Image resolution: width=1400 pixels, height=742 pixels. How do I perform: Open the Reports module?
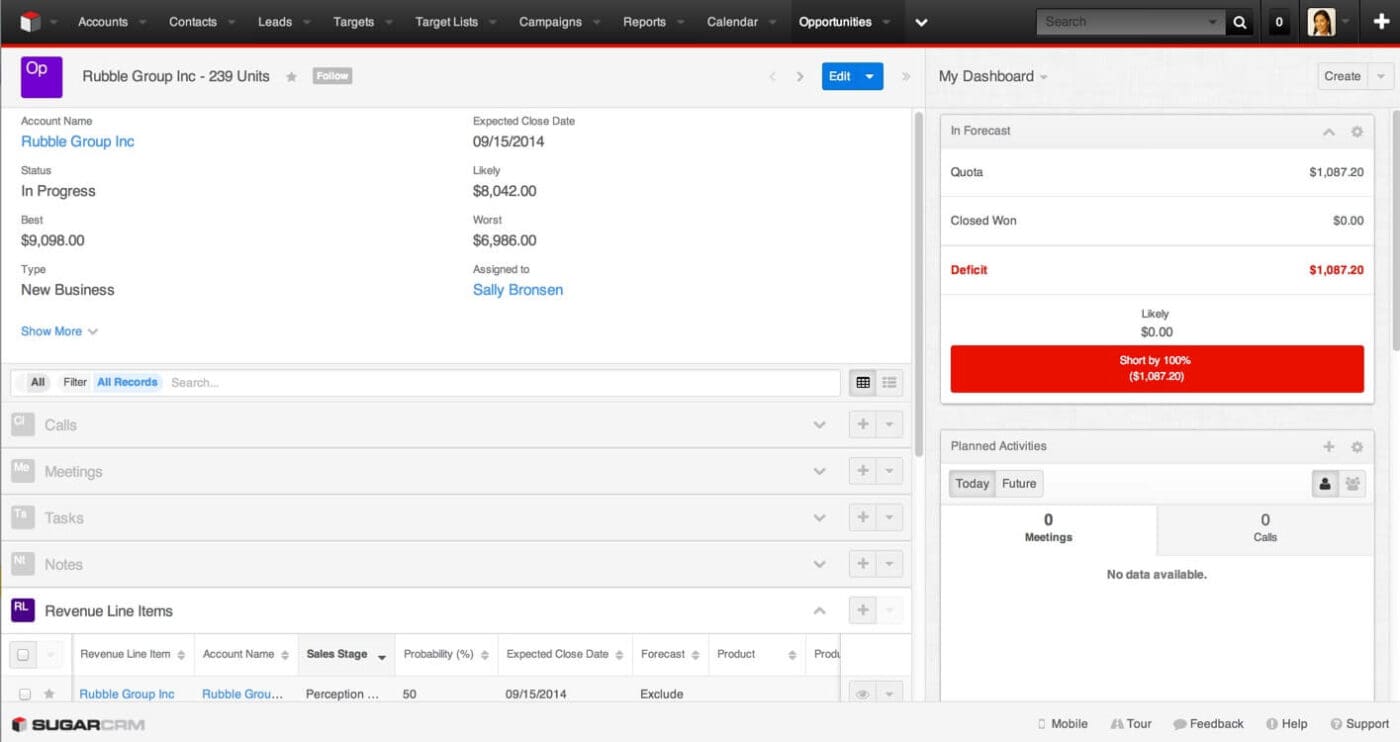644,22
